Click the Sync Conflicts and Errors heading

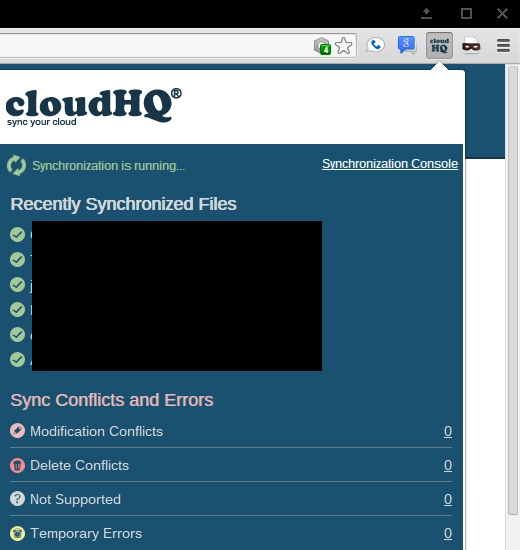[112, 400]
